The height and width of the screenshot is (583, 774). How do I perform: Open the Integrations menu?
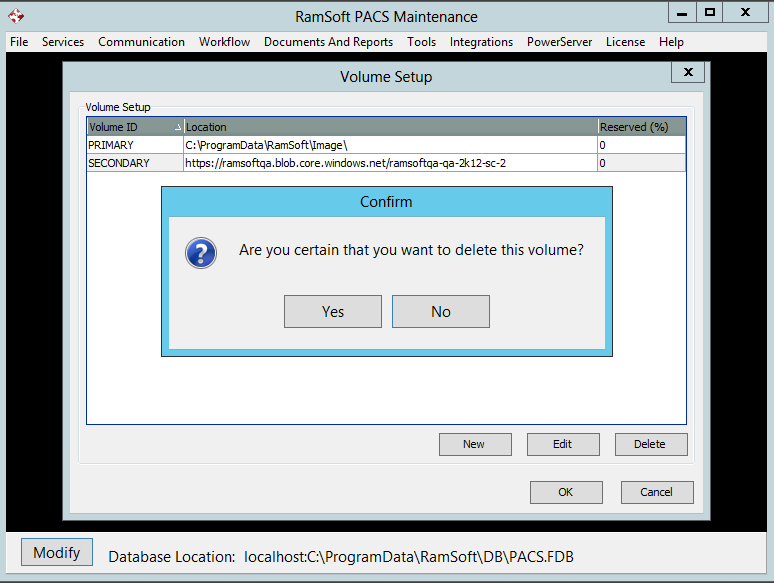(481, 42)
